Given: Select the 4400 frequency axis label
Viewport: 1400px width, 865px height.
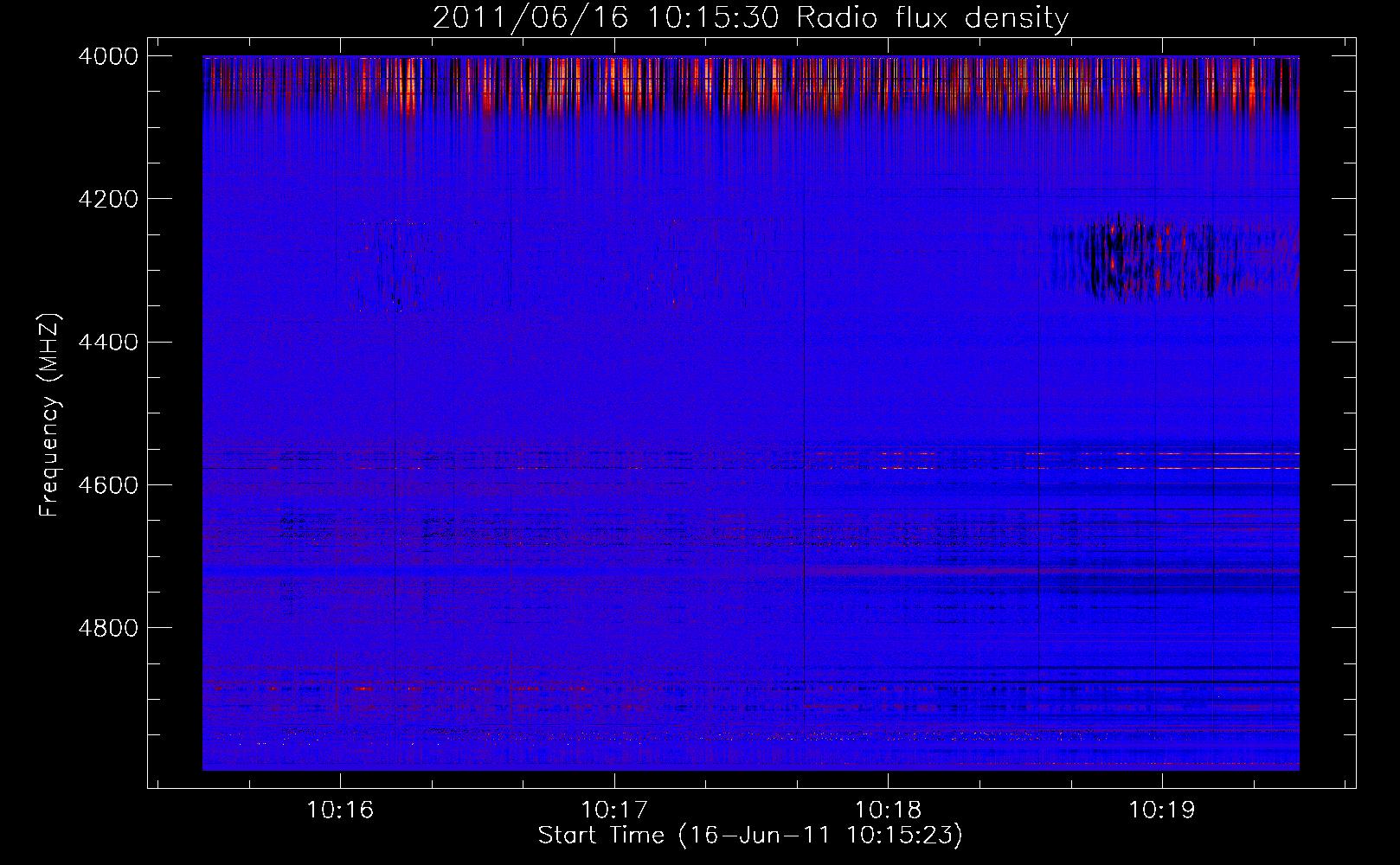Looking at the screenshot, I should pos(108,343).
